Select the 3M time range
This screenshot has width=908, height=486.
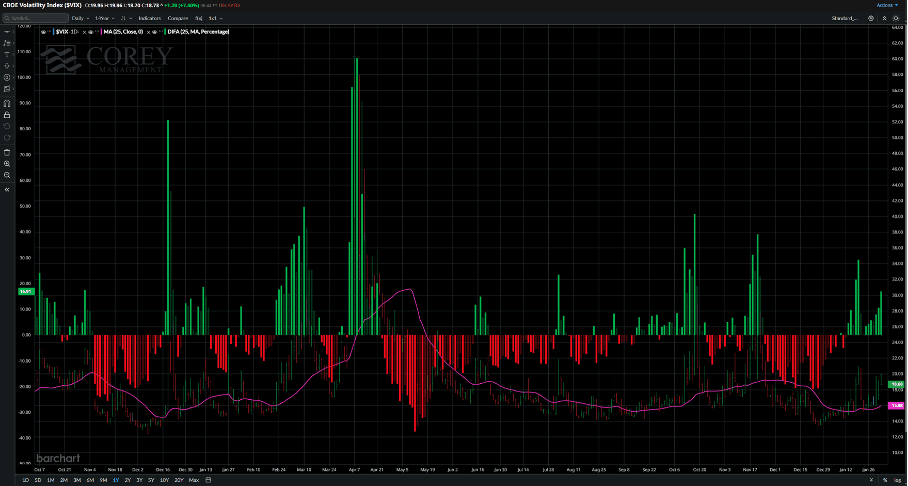[77, 480]
